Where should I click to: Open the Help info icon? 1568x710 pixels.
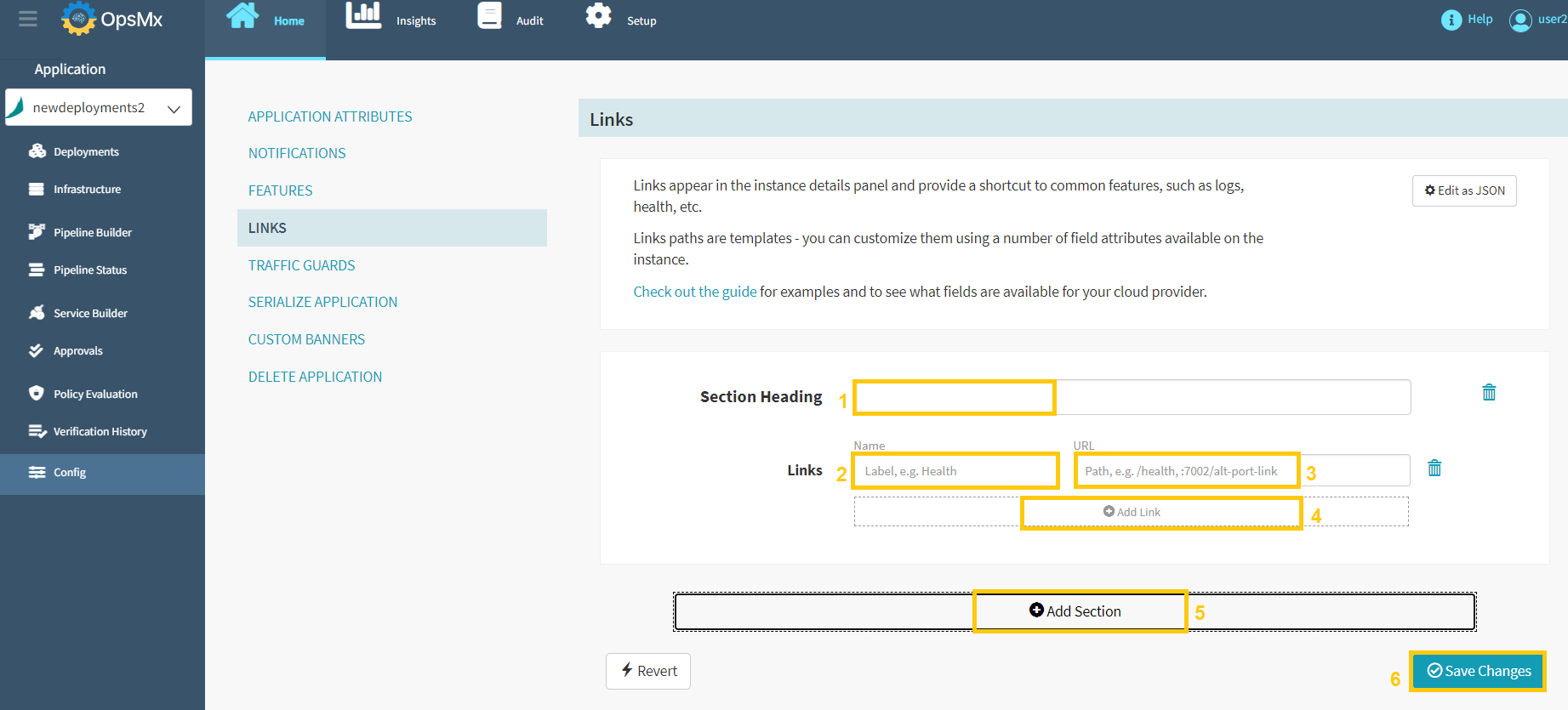(1451, 20)
